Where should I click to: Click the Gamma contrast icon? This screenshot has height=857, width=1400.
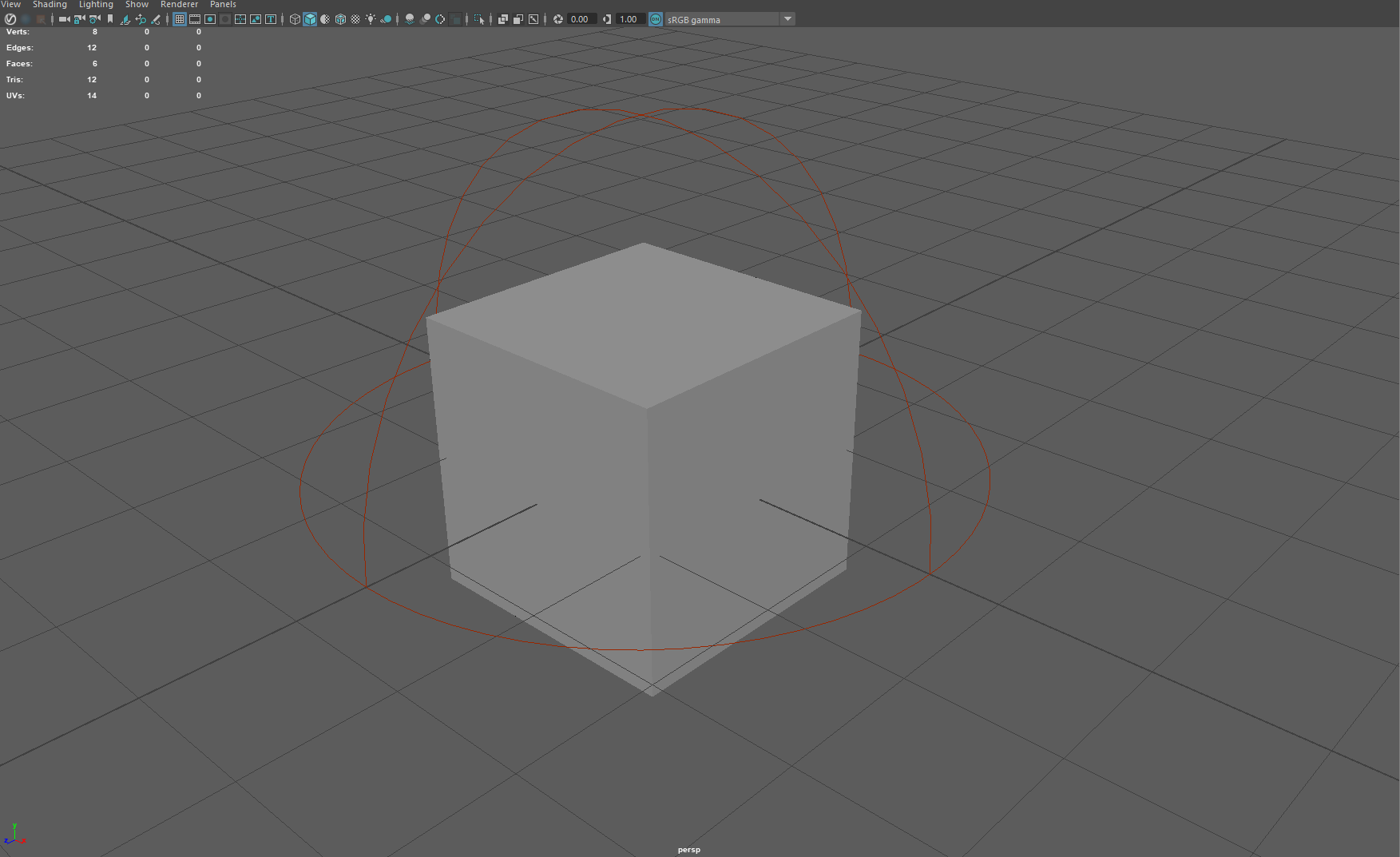pyautogui.click(x=607, y=19)
